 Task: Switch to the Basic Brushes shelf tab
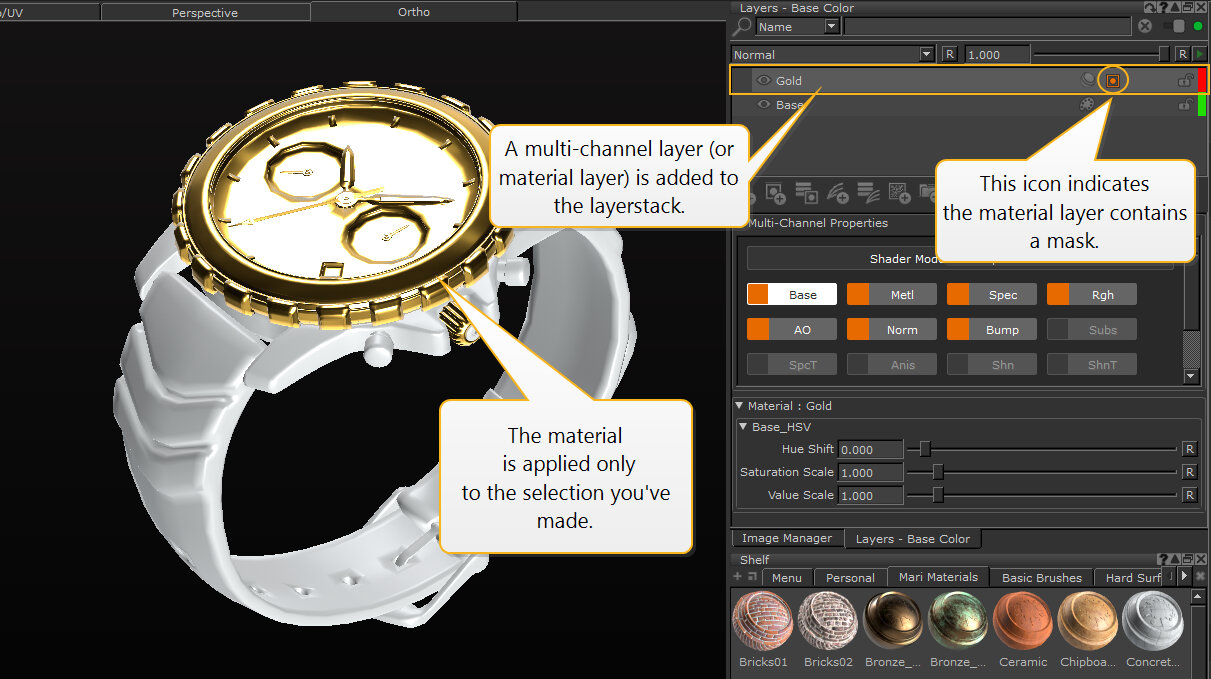pyautogui.click(x=1041, y=577)
